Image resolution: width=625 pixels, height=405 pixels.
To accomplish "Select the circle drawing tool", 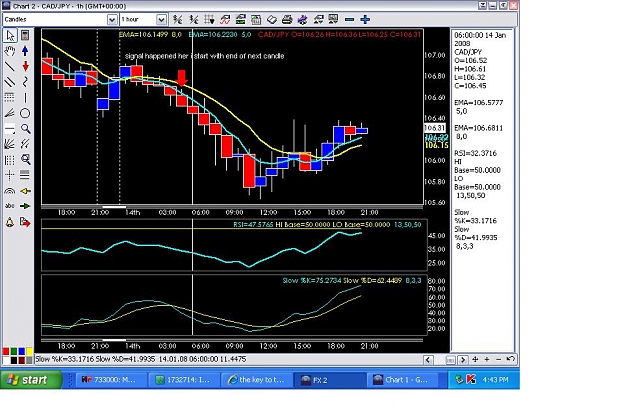I will pos(25,113).
